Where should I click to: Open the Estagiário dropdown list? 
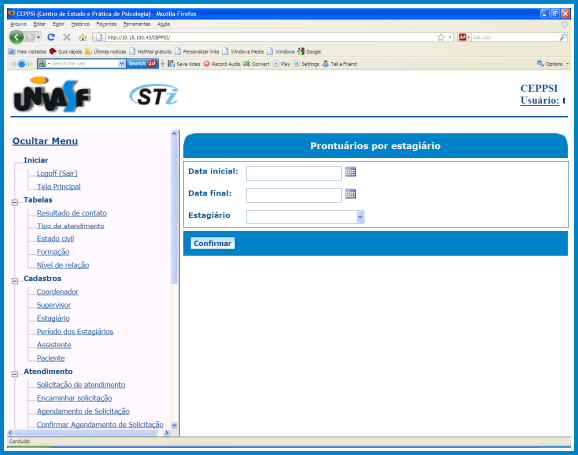305,217
